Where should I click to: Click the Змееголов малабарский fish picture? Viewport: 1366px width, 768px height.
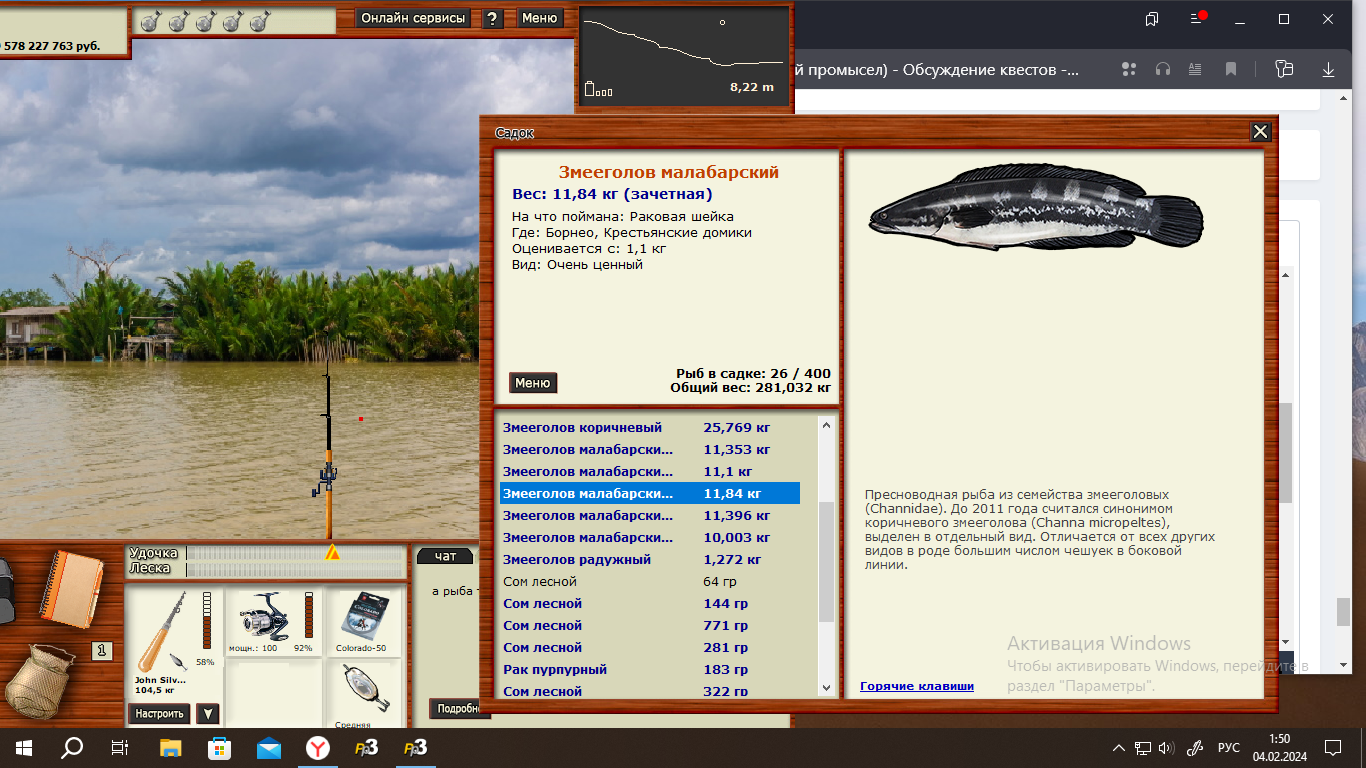1036,208
